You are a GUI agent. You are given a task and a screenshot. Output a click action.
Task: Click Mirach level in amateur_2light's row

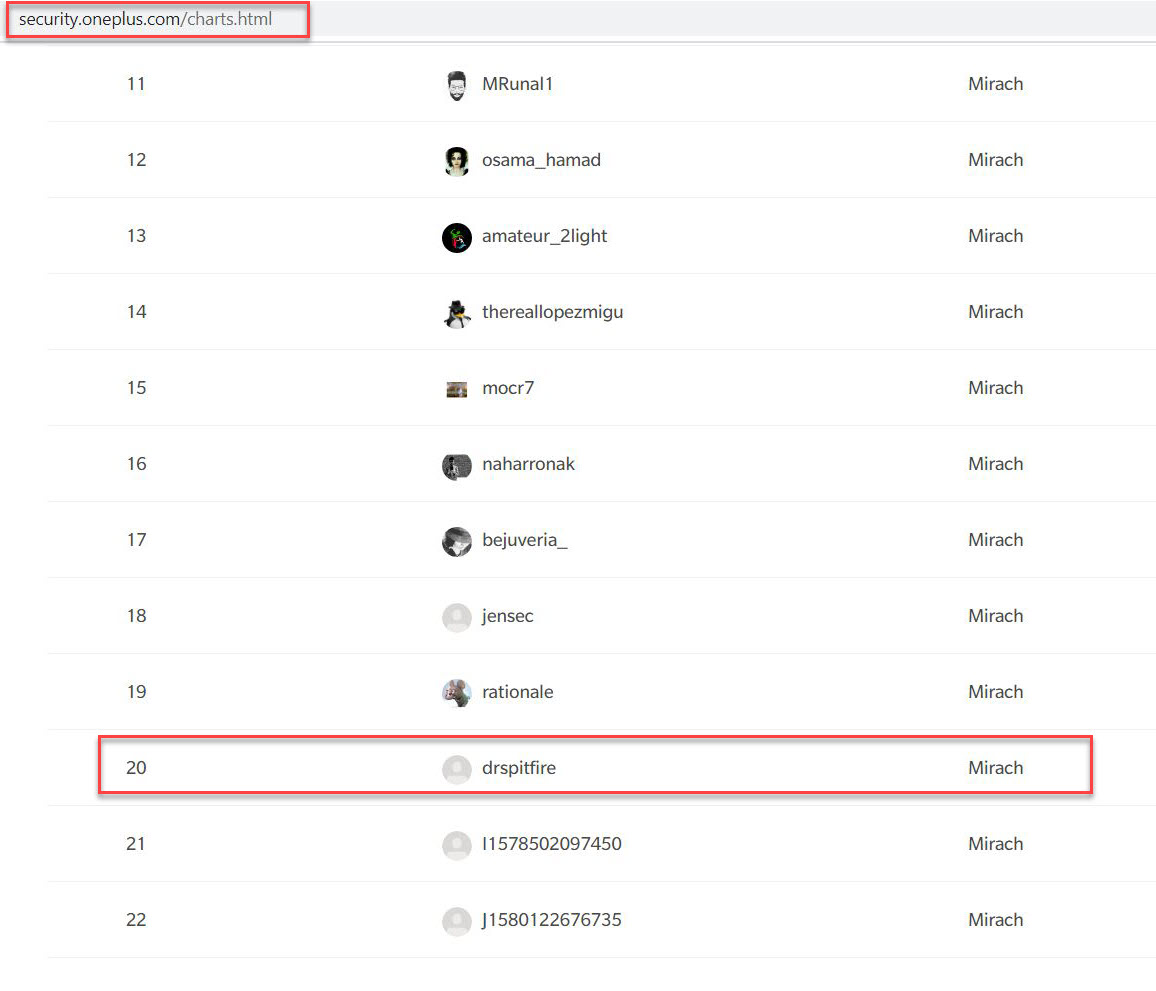pyautogui.click(x=995, y=236)
